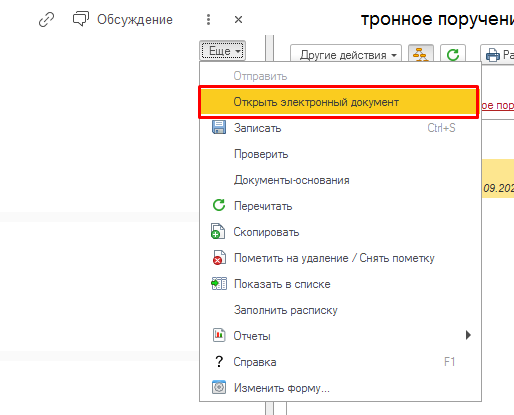Image resolution: width=514 pixels, height=415 pixels.
Task: Open the Обсуждение discussion icon
Action: pyautogui.click(x=81, y=19)
